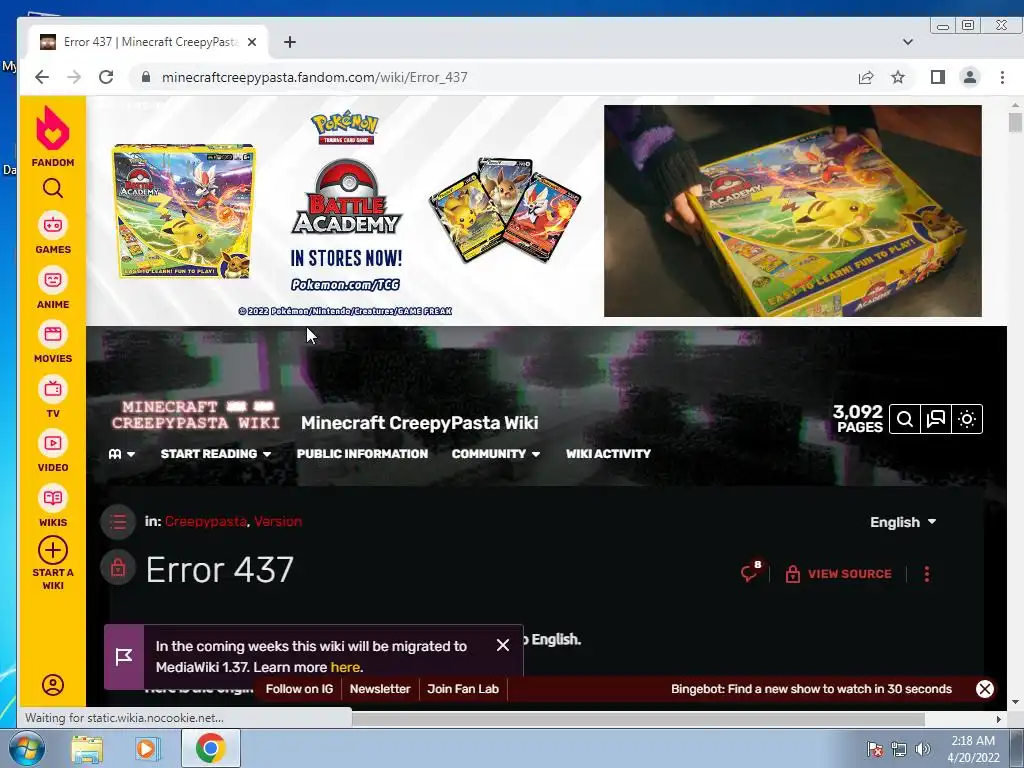This screenshot has height=768, width=1024.
Task: Expand the Community menu
Action: tap(496, 454)
